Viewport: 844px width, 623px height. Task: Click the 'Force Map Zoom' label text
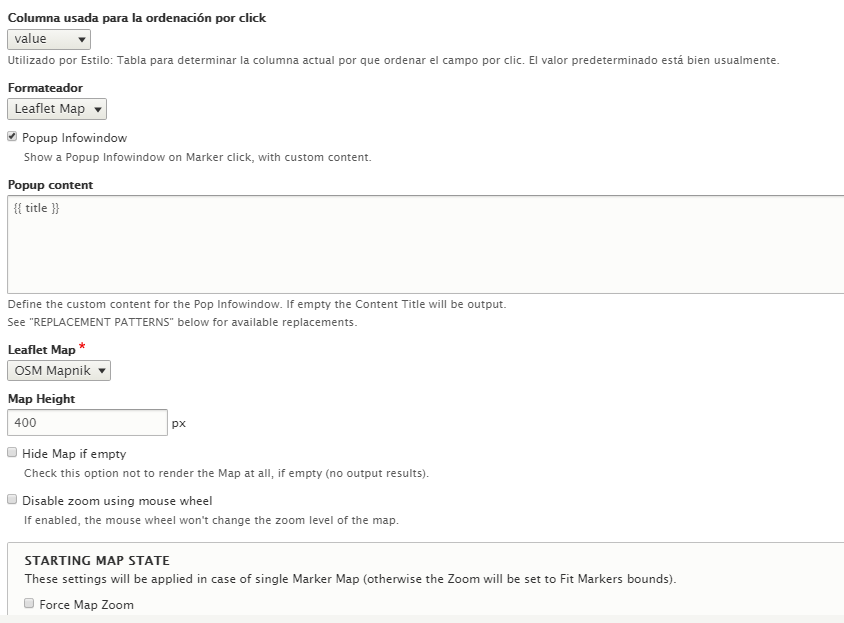[x=86, y=605]
